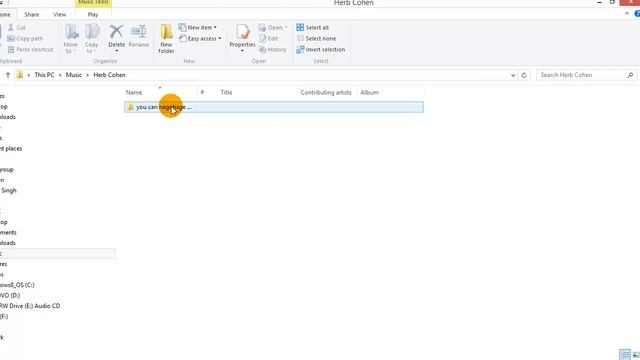This screenshot has width=640, height=360.
Task: Click the (F:) drive in the sidebar
Action: [4, 316]
